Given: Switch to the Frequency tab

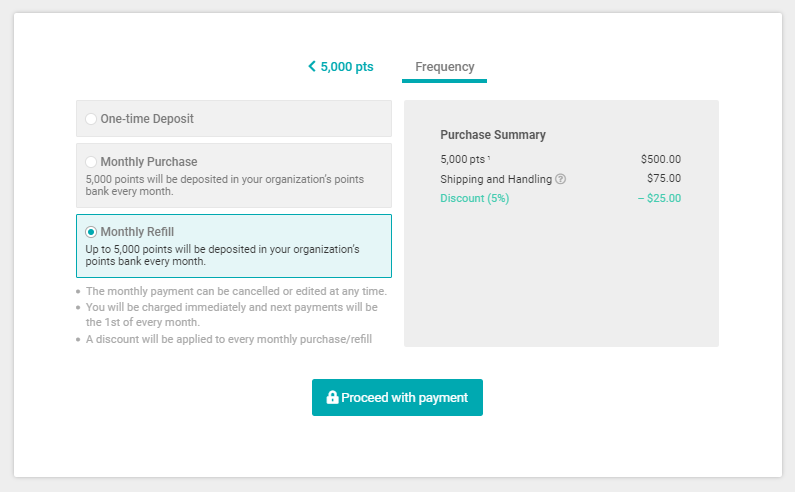Looking at the screenshot, I should pos(444,67).
